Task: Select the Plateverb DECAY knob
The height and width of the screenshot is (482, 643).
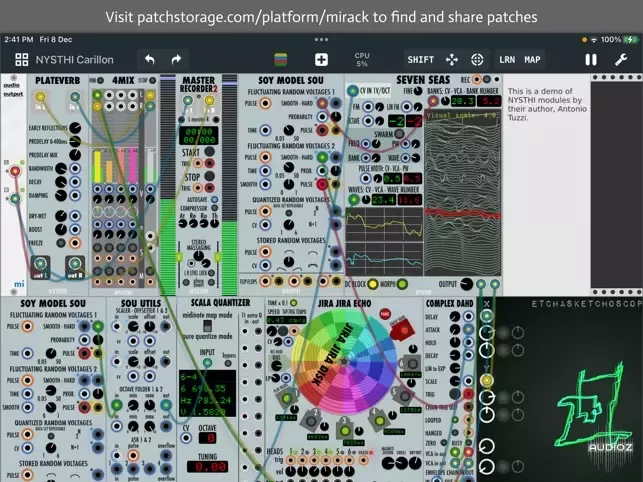Action: click(61, 182)
